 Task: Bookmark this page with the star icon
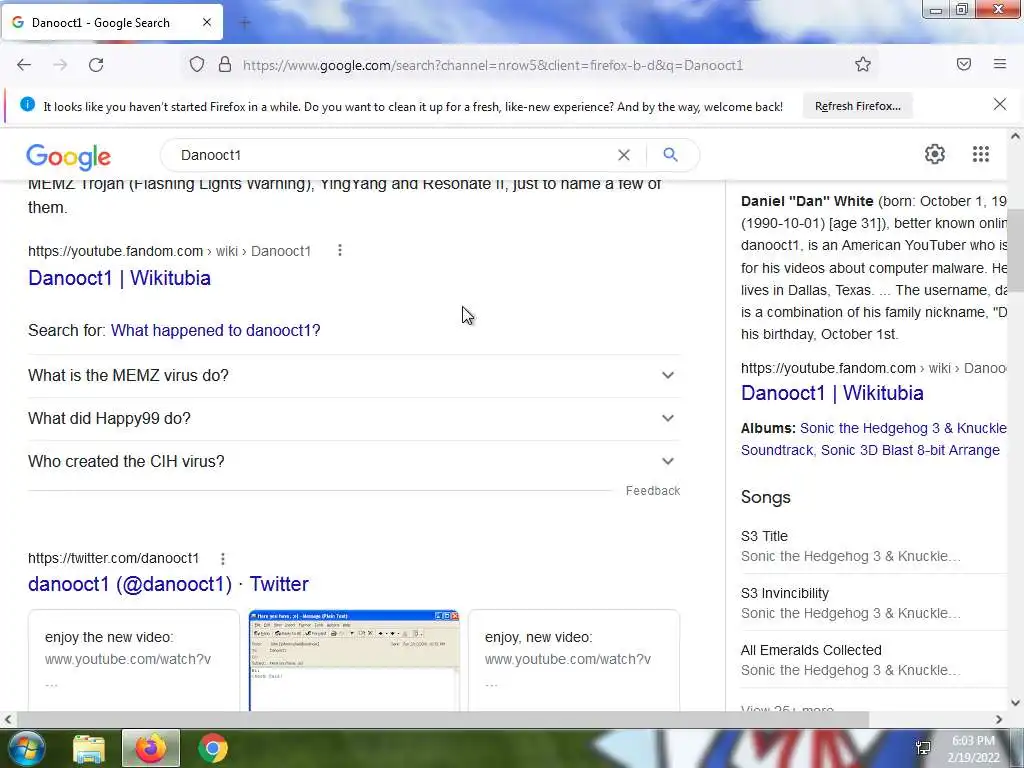click(x=863, y=64)
